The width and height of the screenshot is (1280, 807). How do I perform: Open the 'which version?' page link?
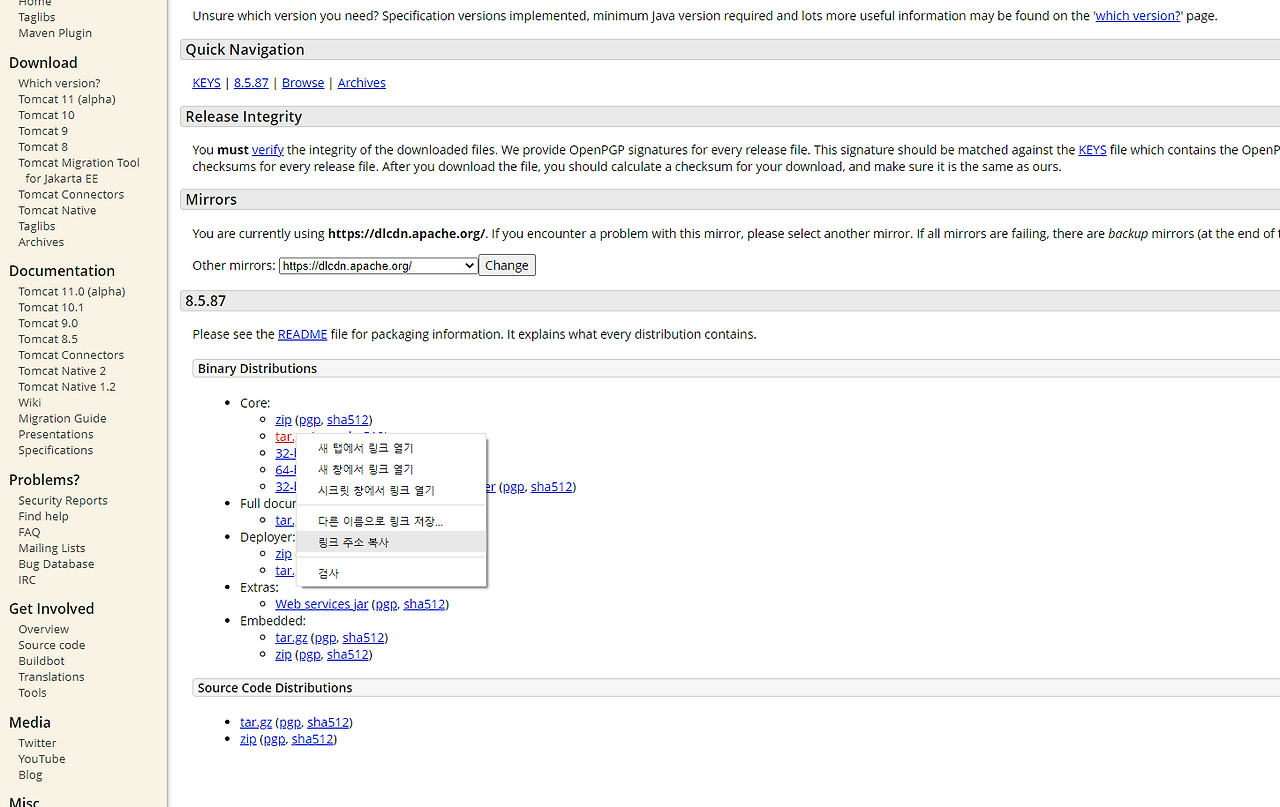pos(1138,16)
